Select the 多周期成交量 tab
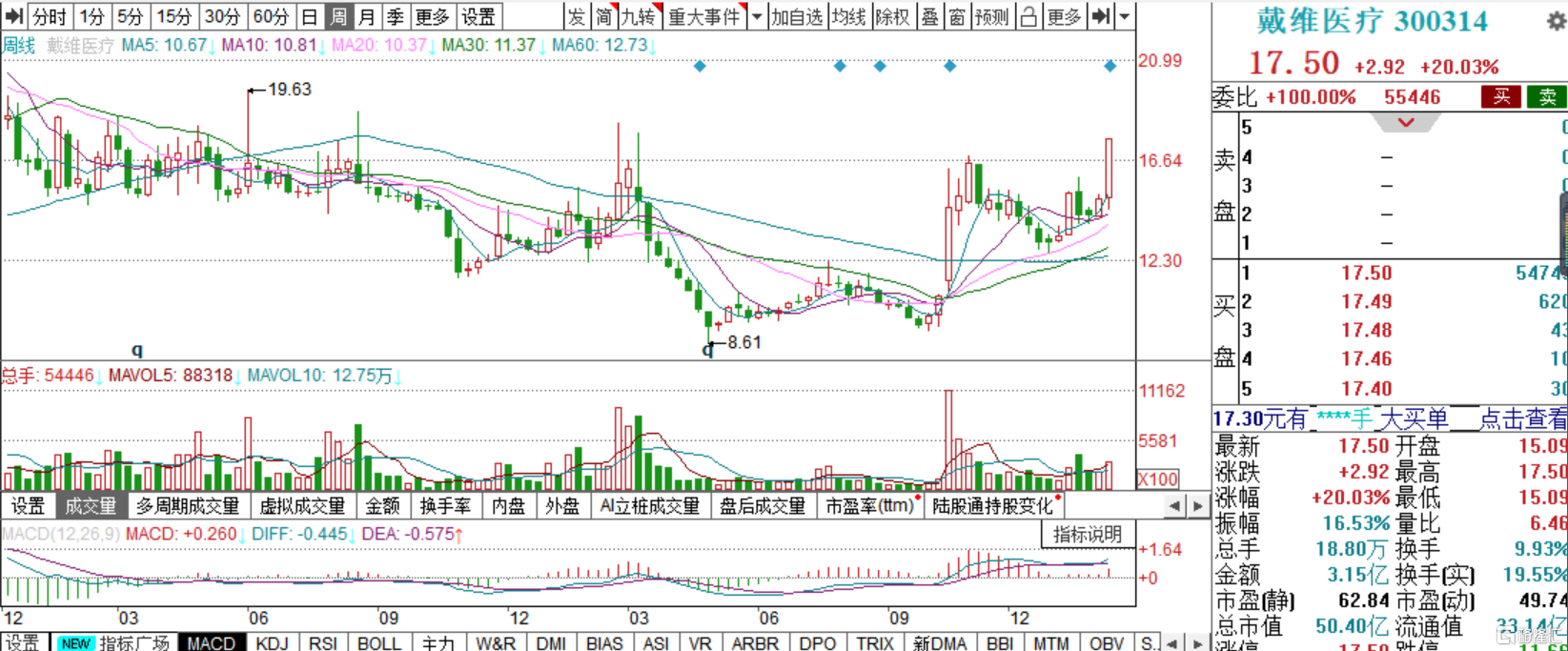Image resolution: width=1568 pixels, height=651 pixels. point(188,505)
